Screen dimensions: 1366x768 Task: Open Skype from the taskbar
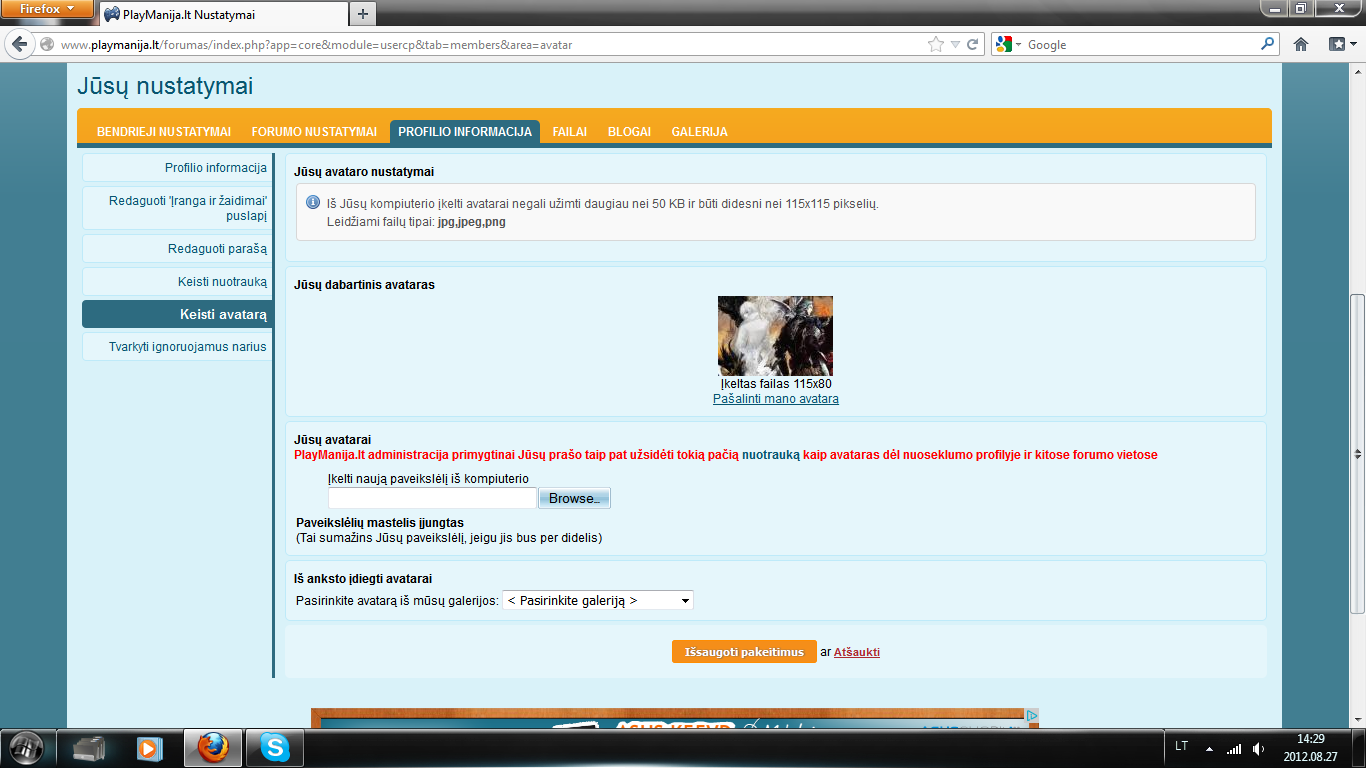coord(274,747)
